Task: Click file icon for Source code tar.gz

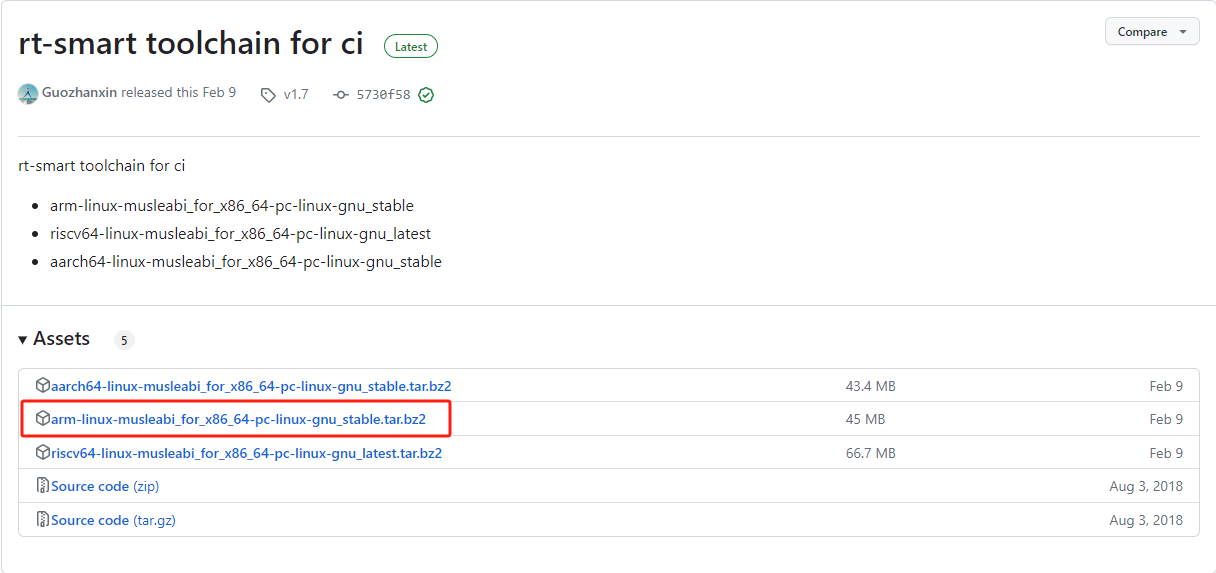Action: 43,520
